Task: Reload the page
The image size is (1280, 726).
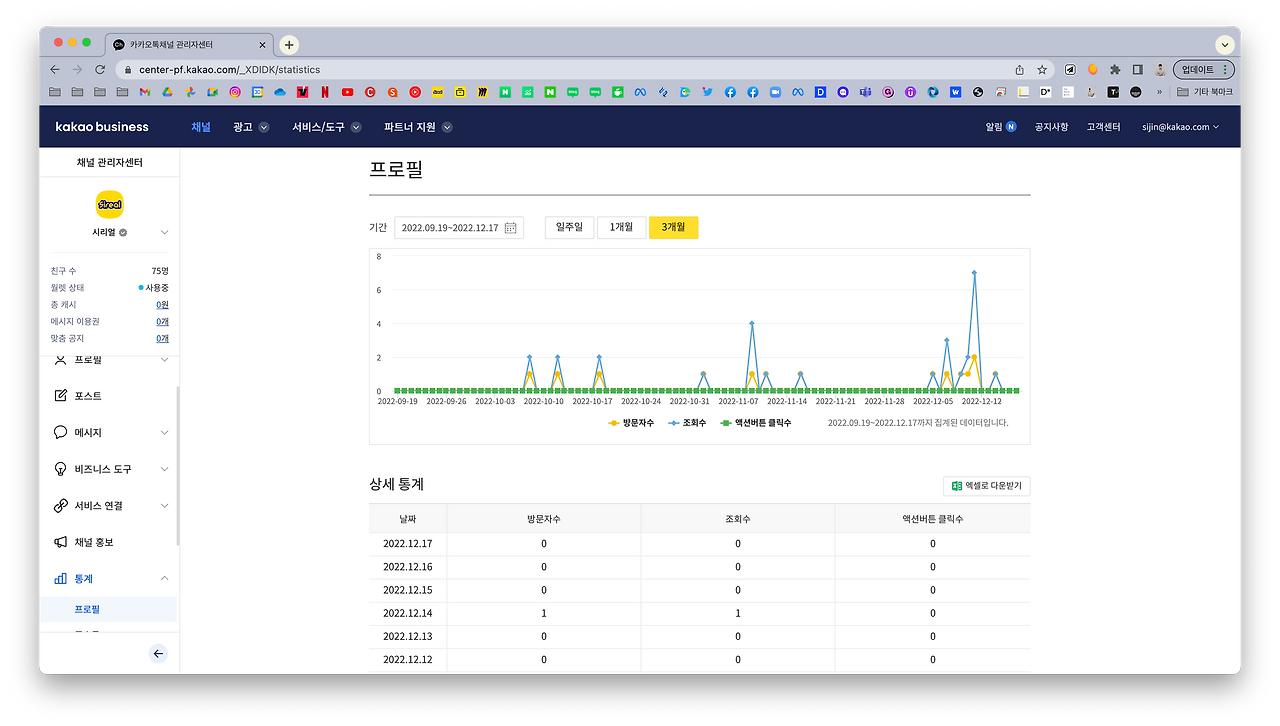Action: [100, 70]
